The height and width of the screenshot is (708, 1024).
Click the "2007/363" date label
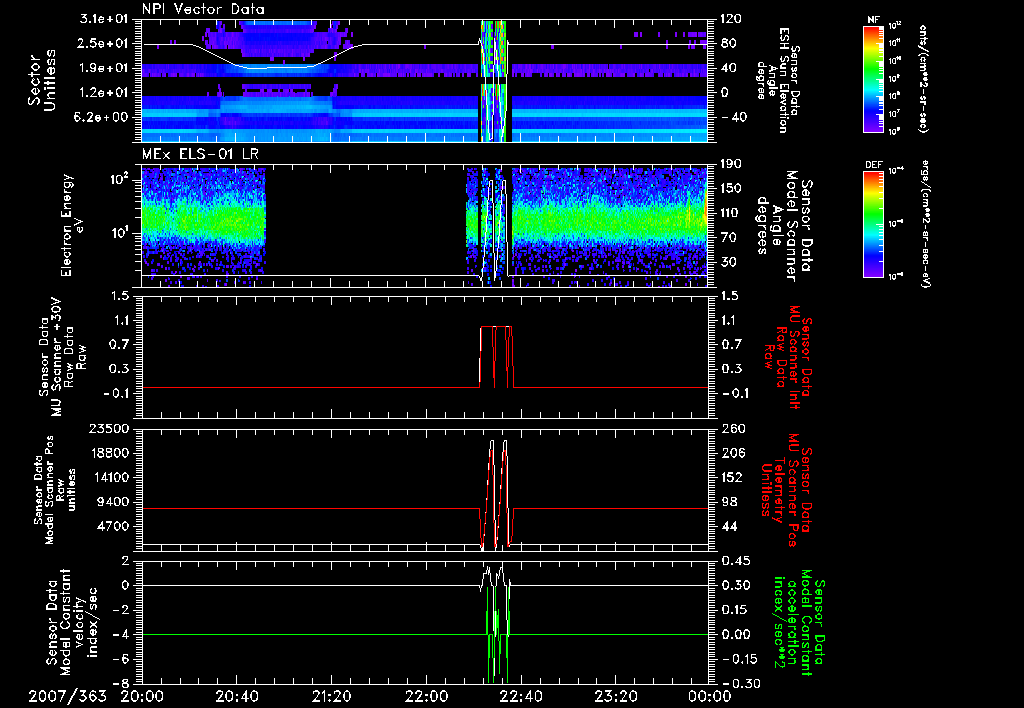[x=67, y=696]
